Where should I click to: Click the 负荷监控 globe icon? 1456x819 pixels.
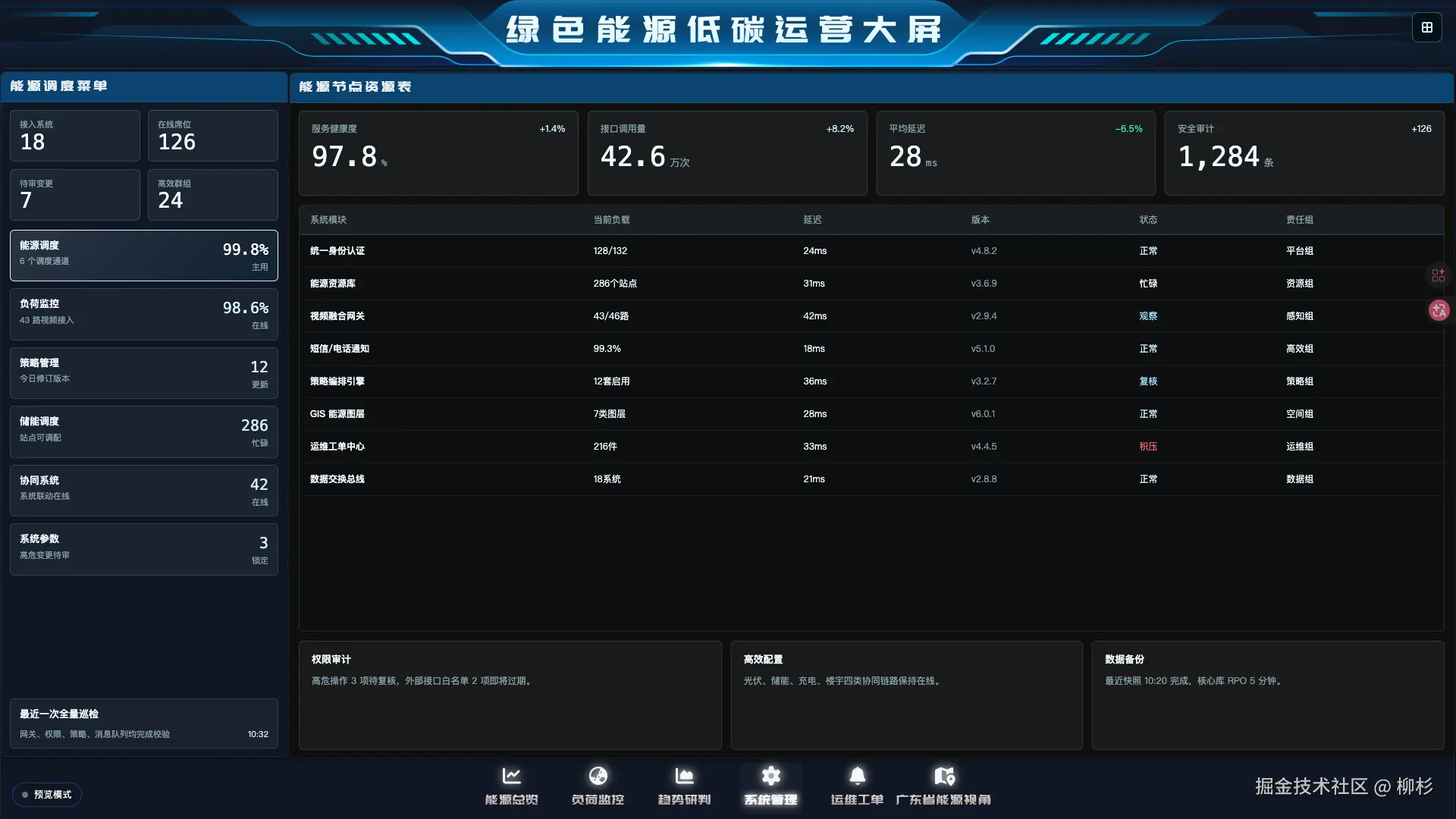tap(598, 776)
